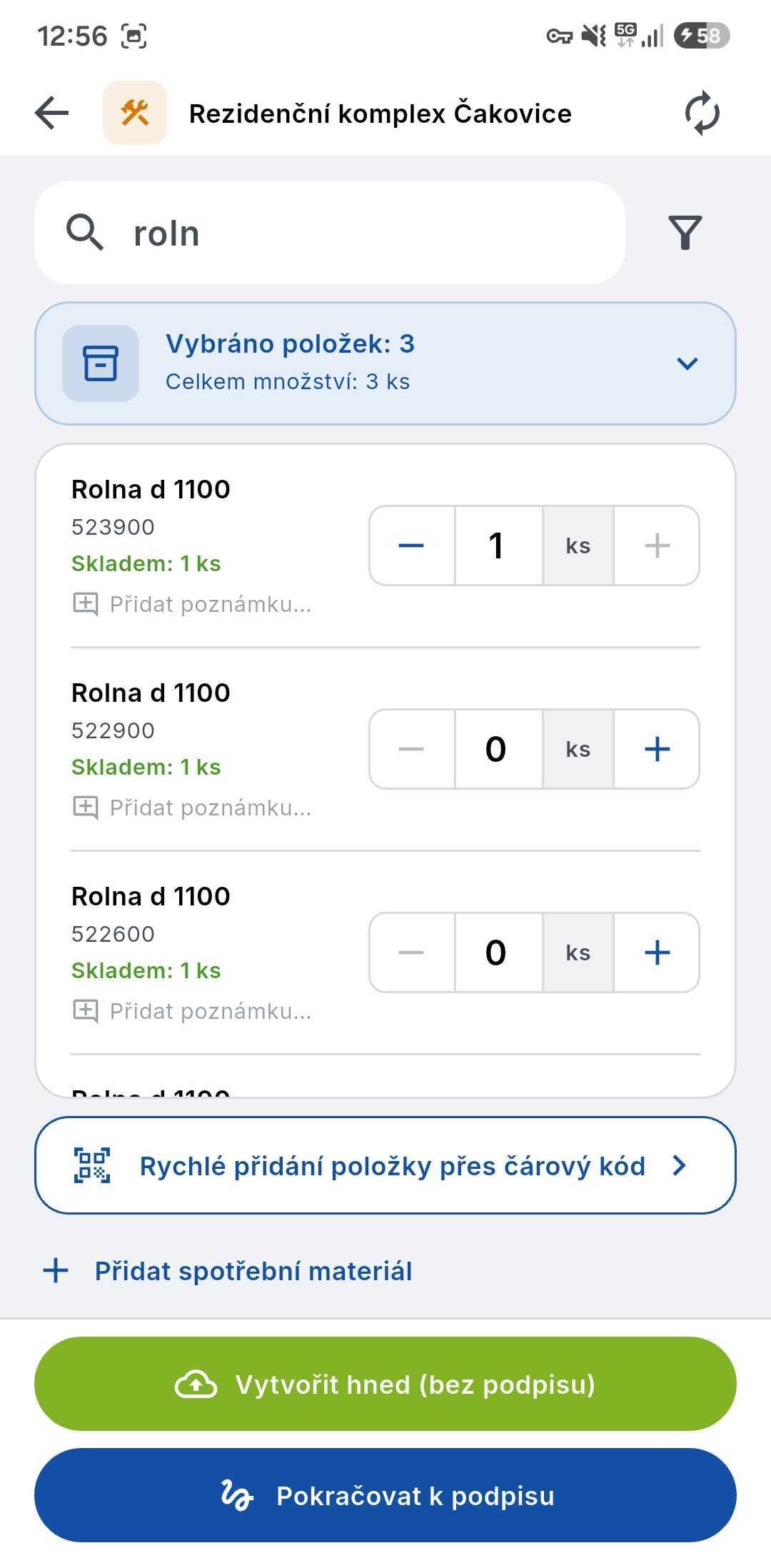Open the filter funnel icon
The width and height of the screenshot is (771, 1568).
click(685, 233)
